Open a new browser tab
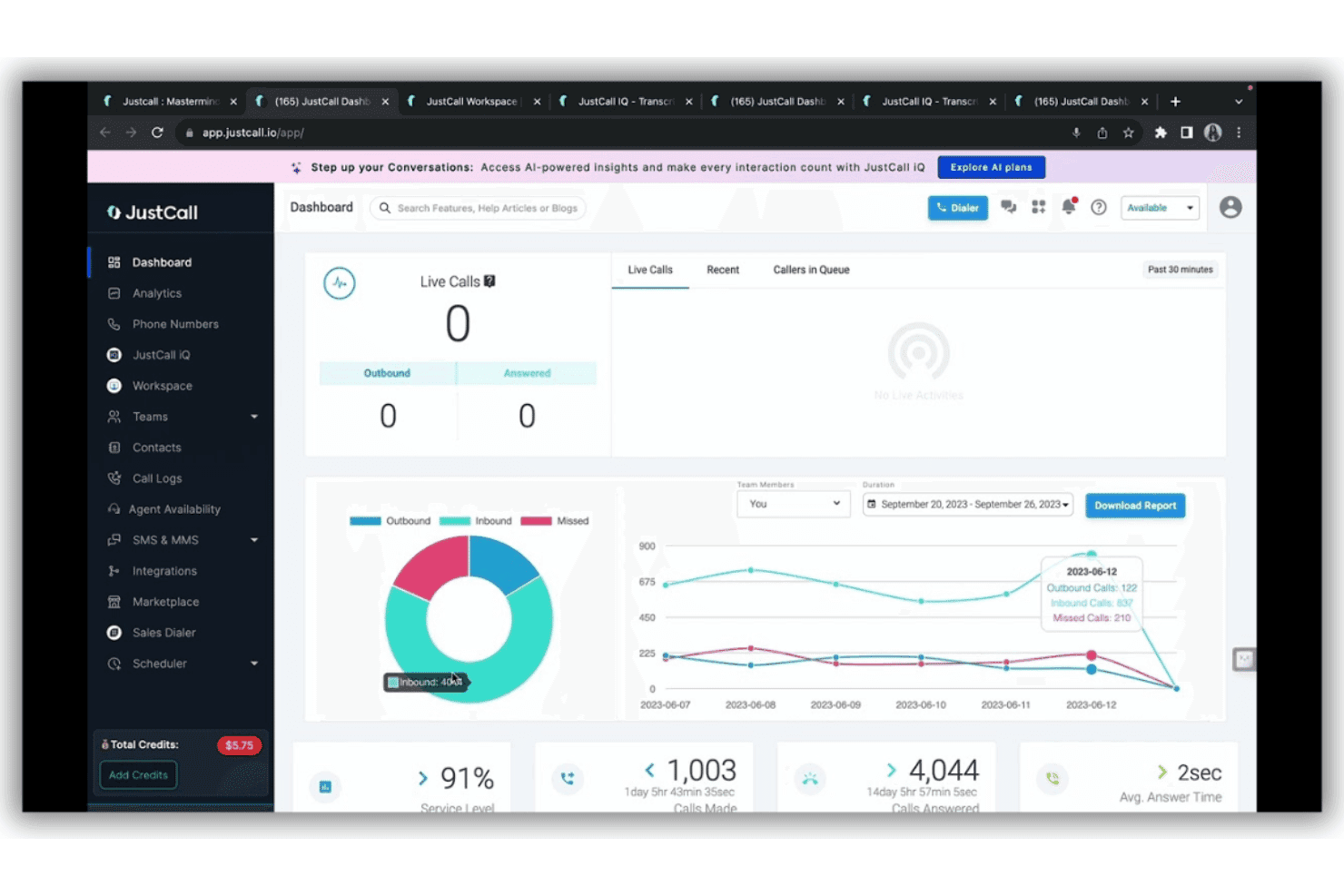 click(1175, 102)
